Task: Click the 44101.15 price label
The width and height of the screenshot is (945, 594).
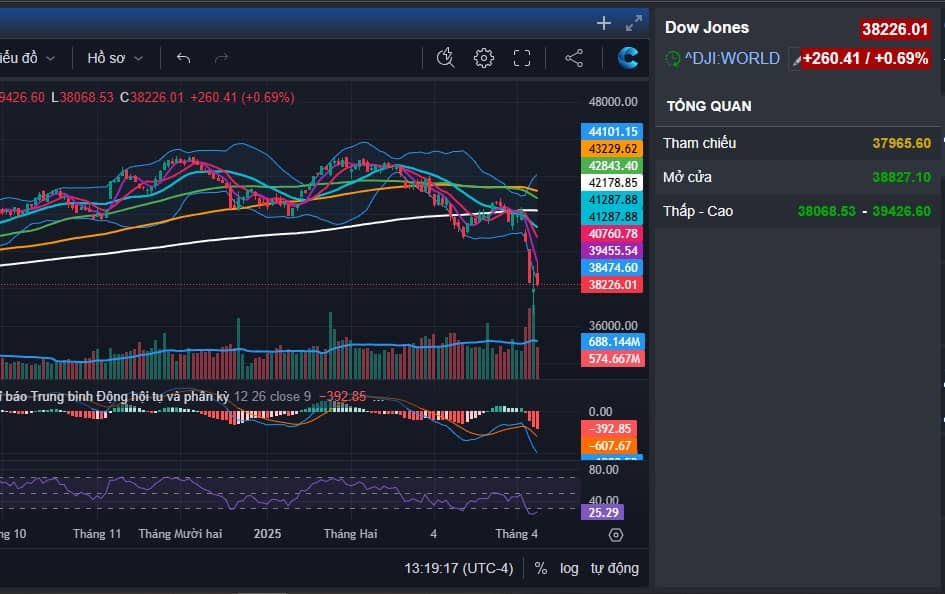Action: tap(612, 131)
